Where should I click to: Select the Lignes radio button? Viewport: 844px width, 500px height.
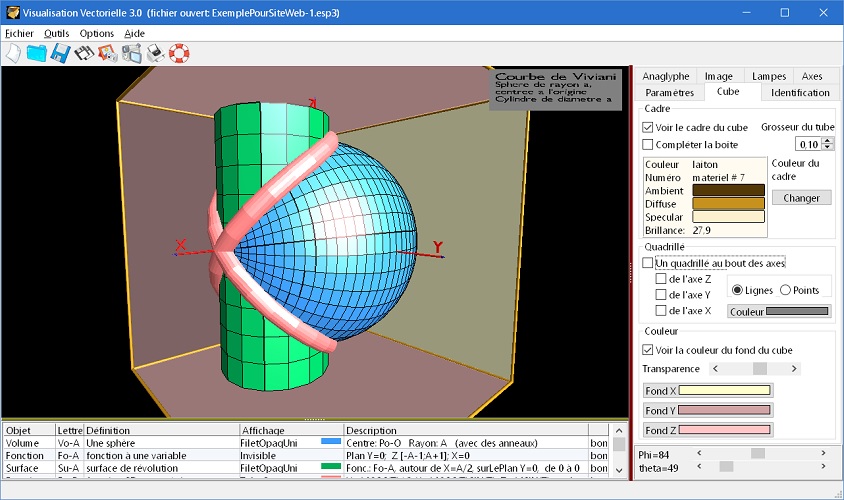pos(737,290)
